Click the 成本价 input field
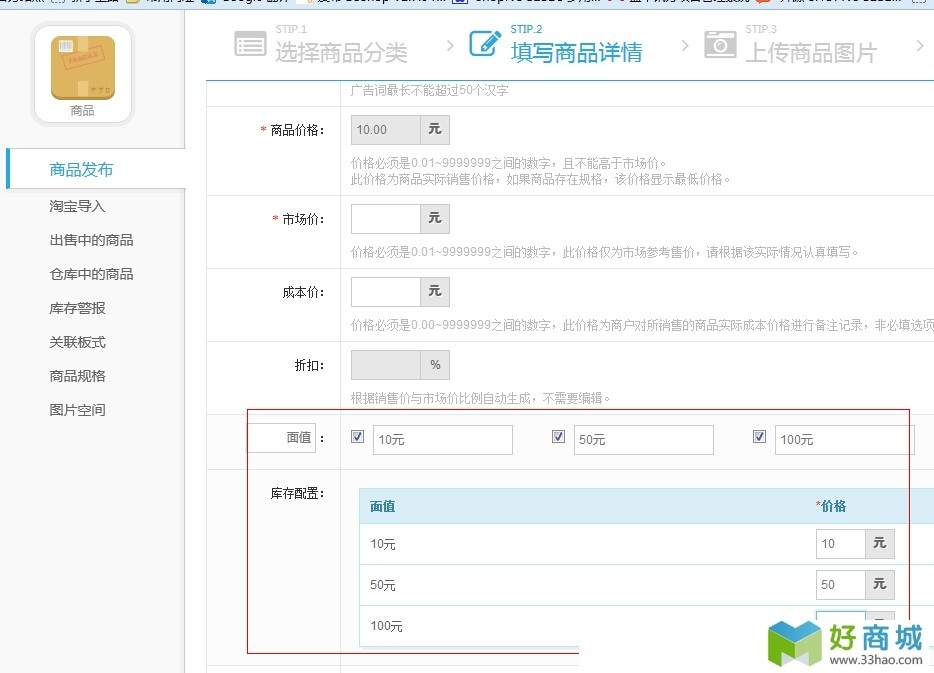Screen dimensions: 934x673 [385, 291]
